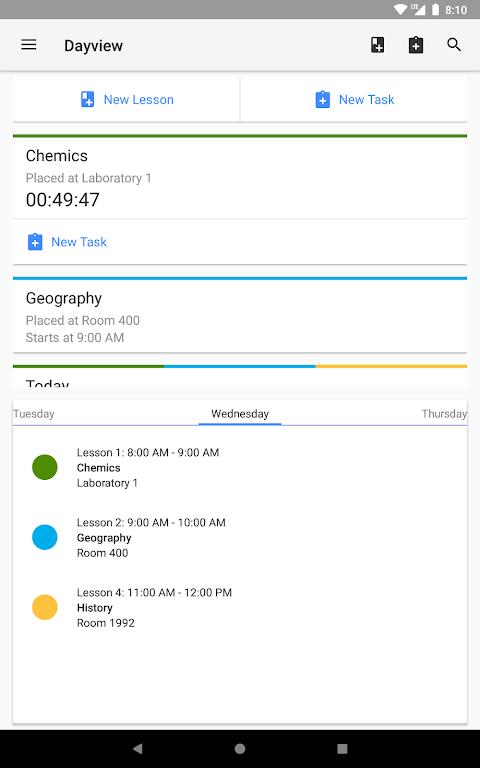Tap the Android back navigation button
480x768 pixels.
(x=138, y=748)
